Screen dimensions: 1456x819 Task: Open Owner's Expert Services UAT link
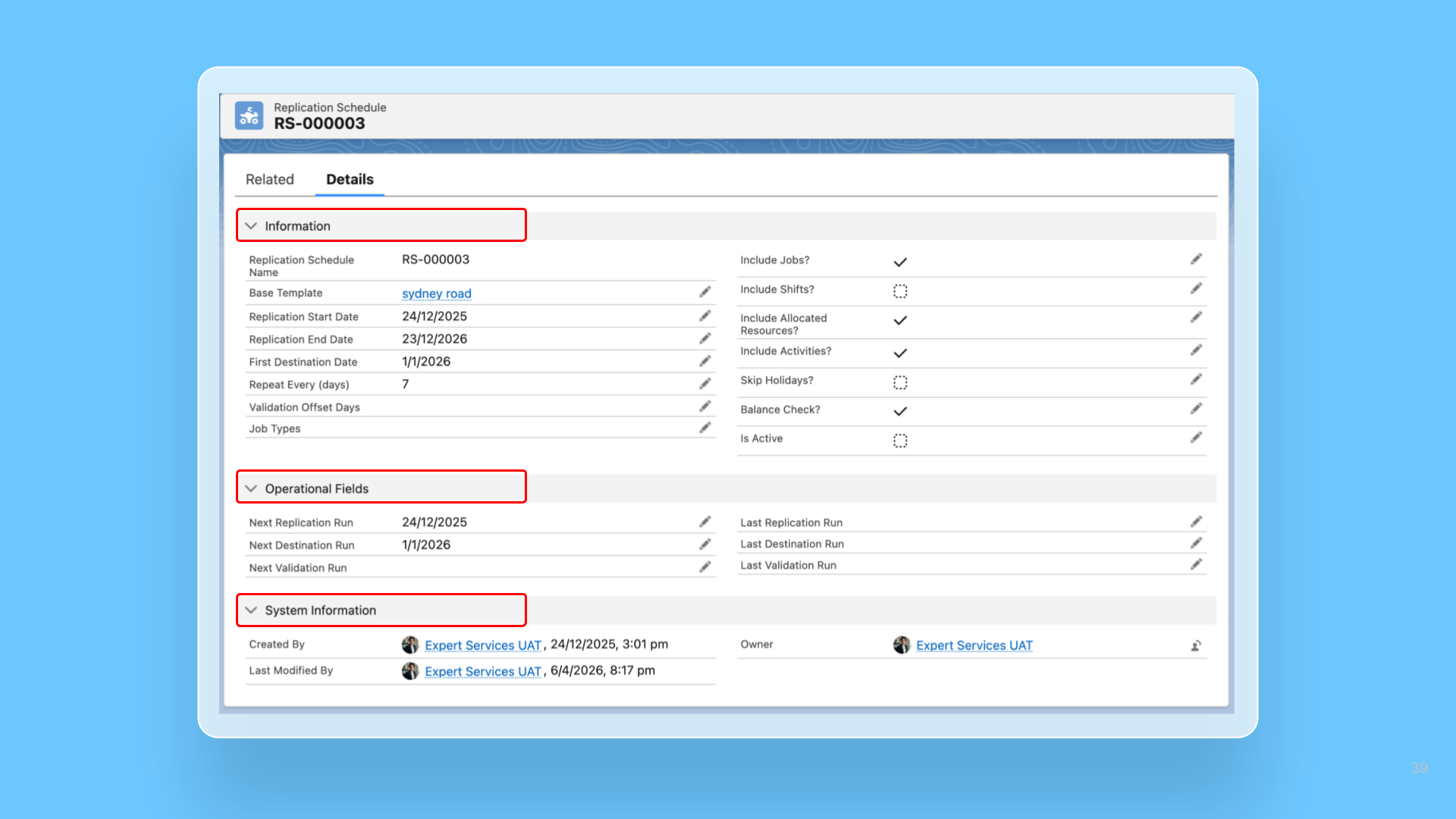974,645
